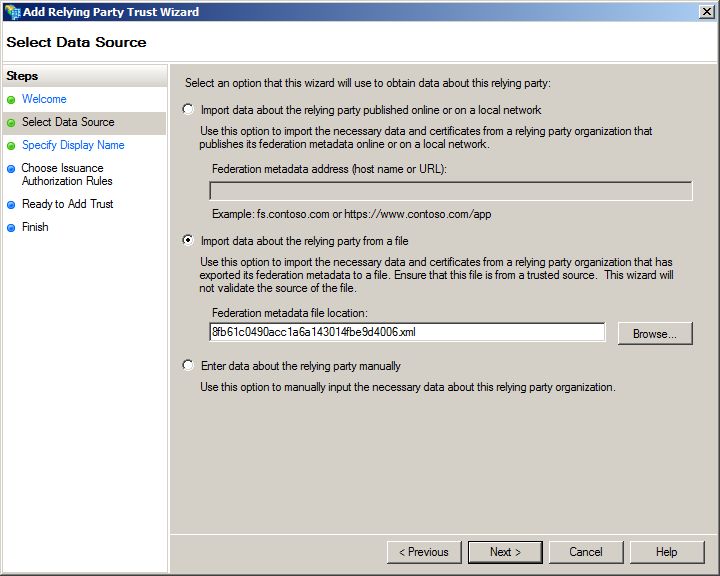Cancel the wizard

[x=586, y=552]
